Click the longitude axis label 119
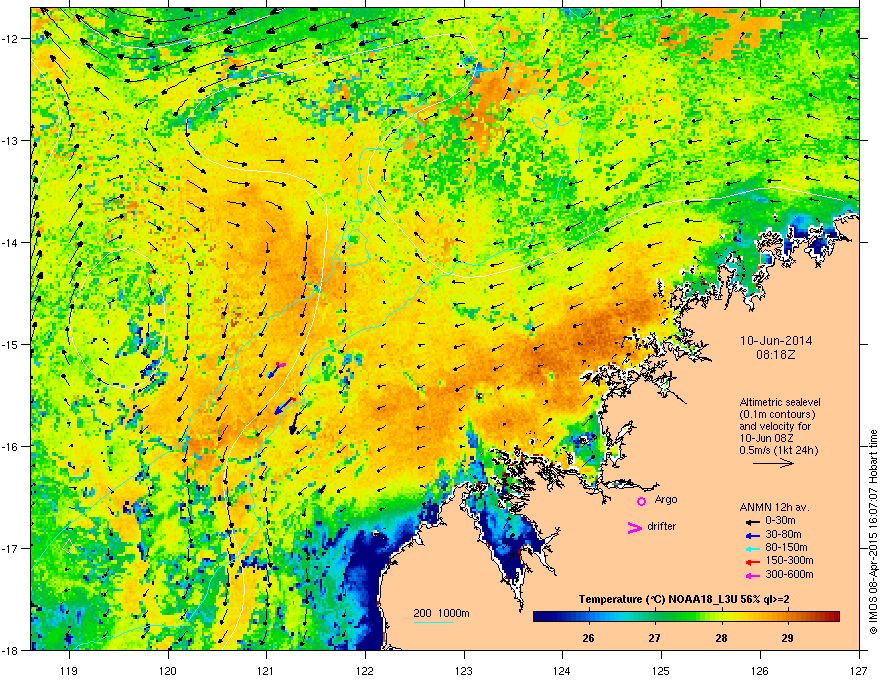The width and height of the screenshot is (880, 680). pyautogui.click(x=69, y=670)
